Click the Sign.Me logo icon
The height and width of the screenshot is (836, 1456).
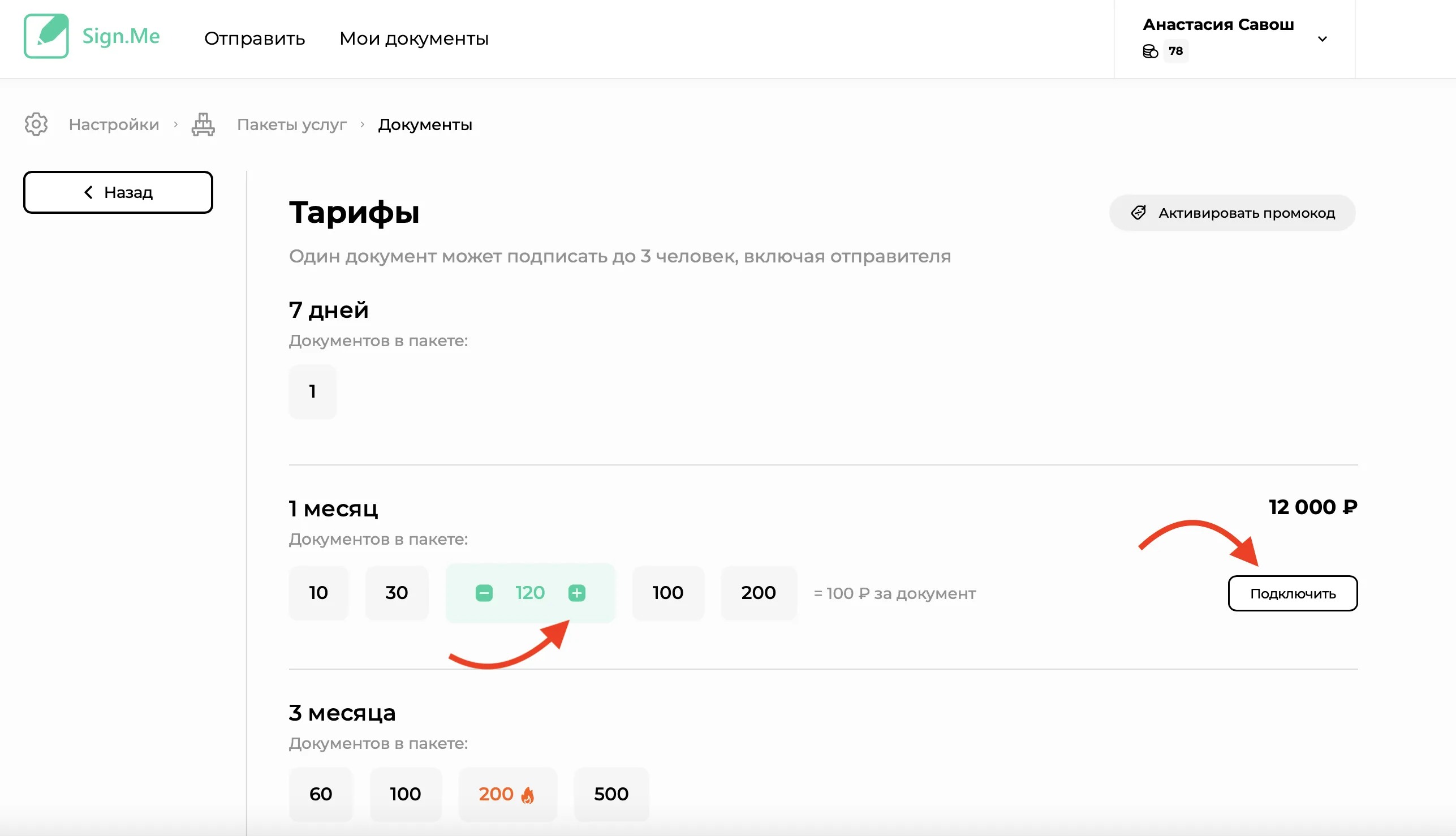point(46,36)
